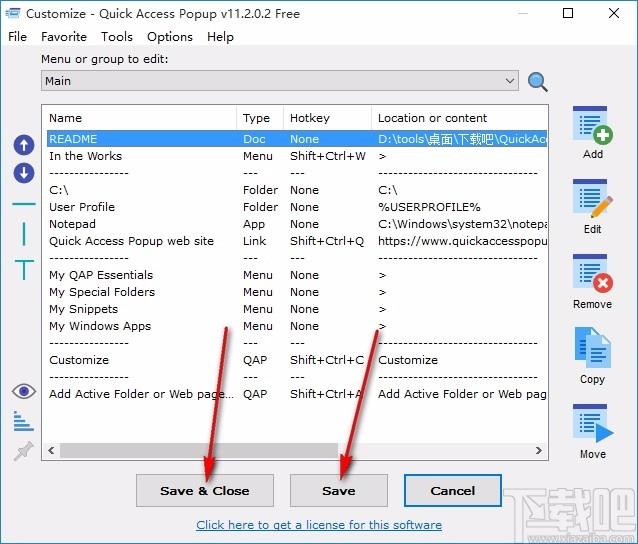Open the Tools menu
The height and width of the screenshot is (544, 638).
[x=117, y=37]
